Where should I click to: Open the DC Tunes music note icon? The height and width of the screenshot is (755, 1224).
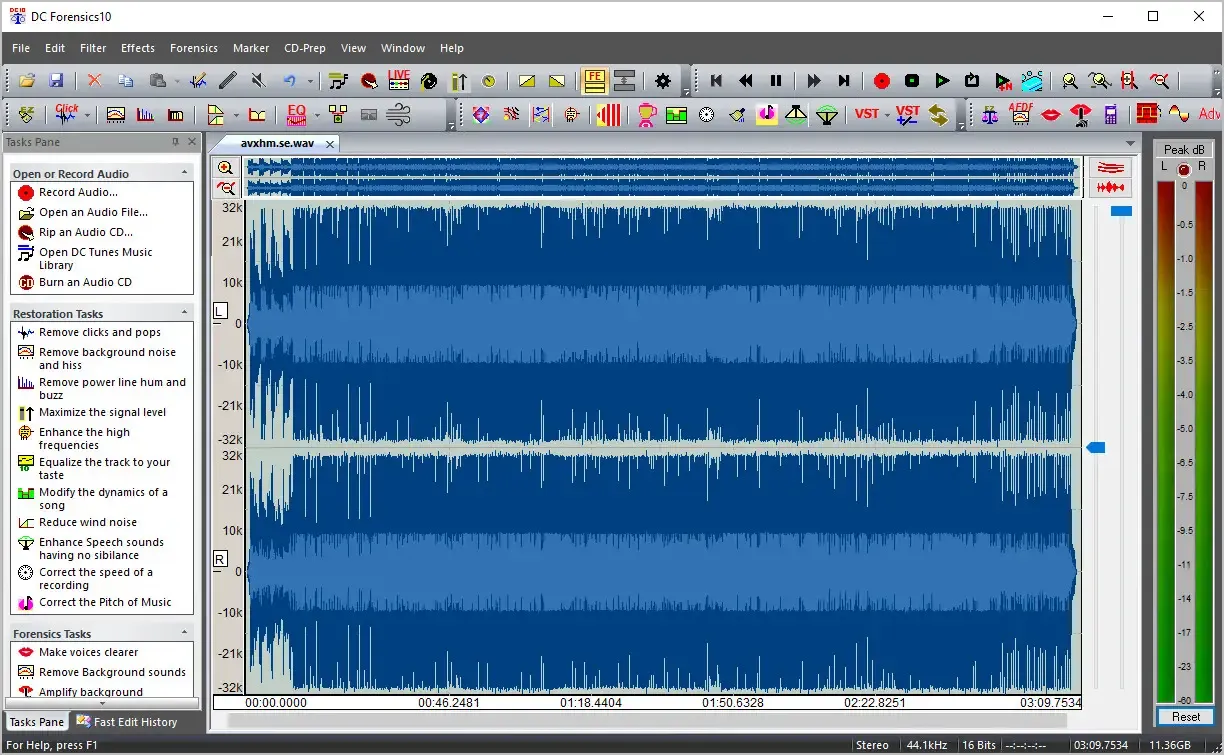pyautogui.click(x=338, y=81)
